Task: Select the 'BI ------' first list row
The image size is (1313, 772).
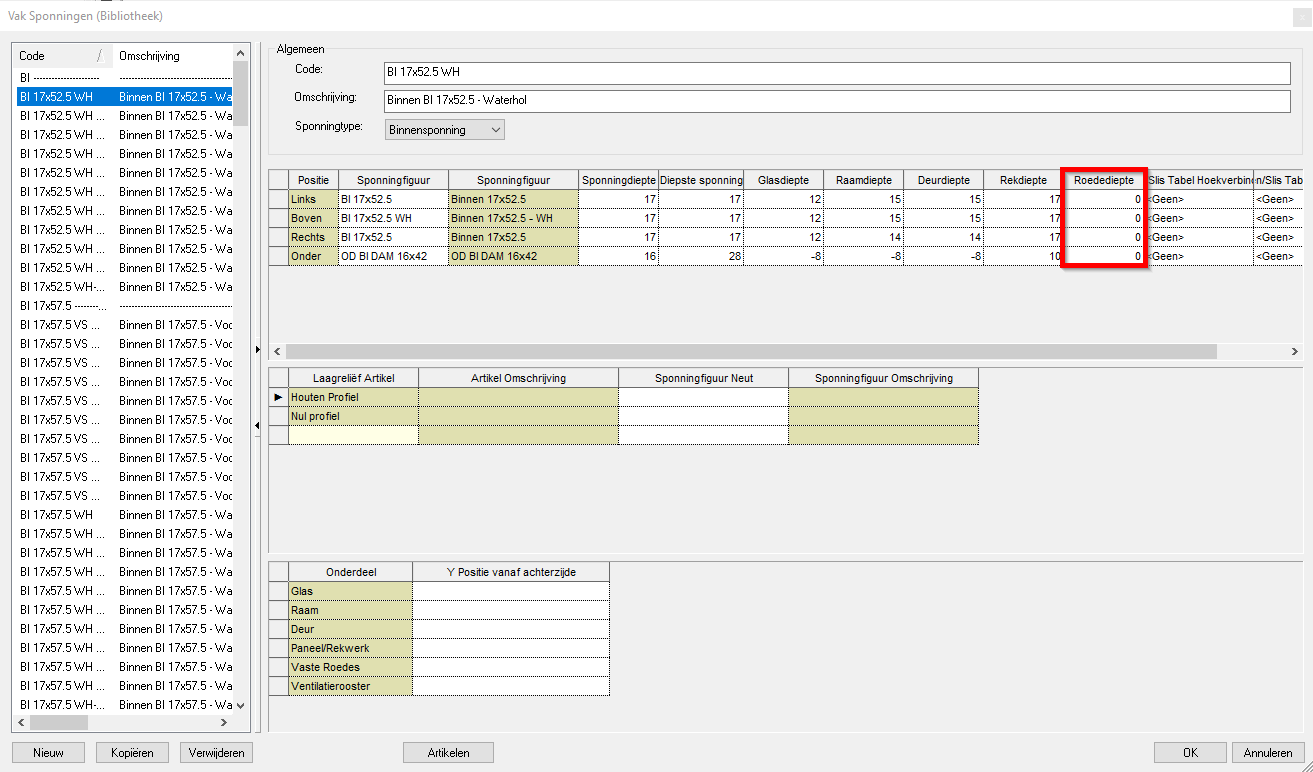Action: click(x=124, y=78)
